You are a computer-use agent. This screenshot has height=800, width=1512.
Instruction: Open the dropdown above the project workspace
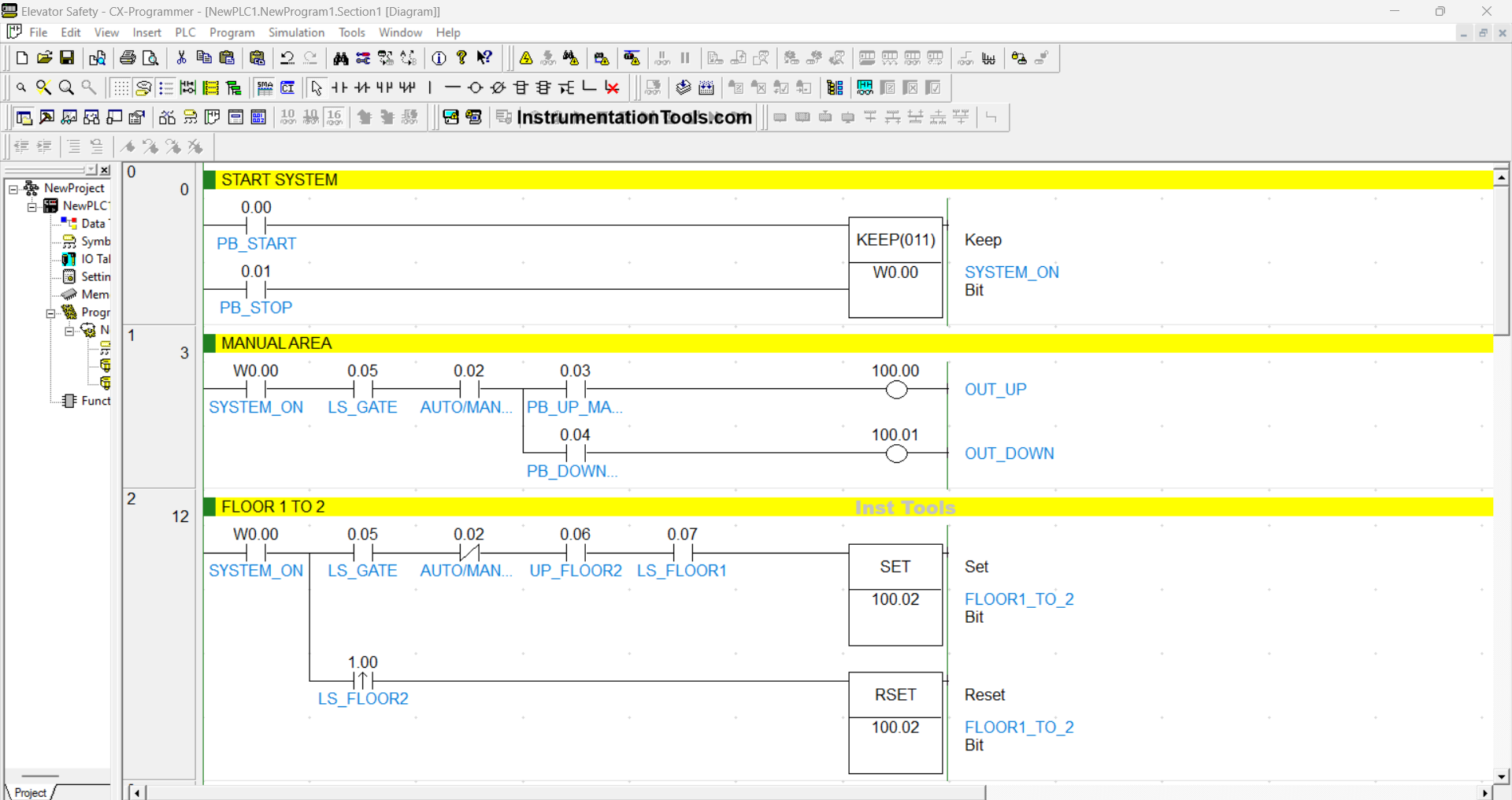click(92, 170)
